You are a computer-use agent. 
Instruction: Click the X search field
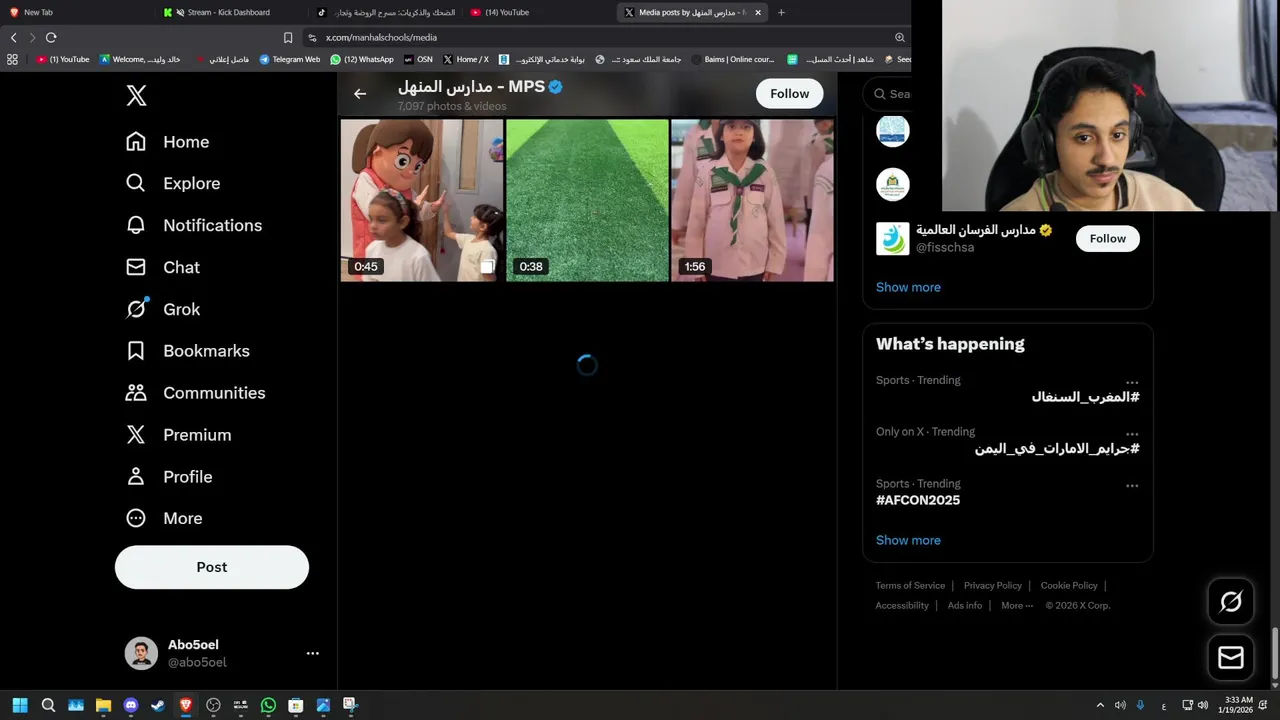pos(888,94)
